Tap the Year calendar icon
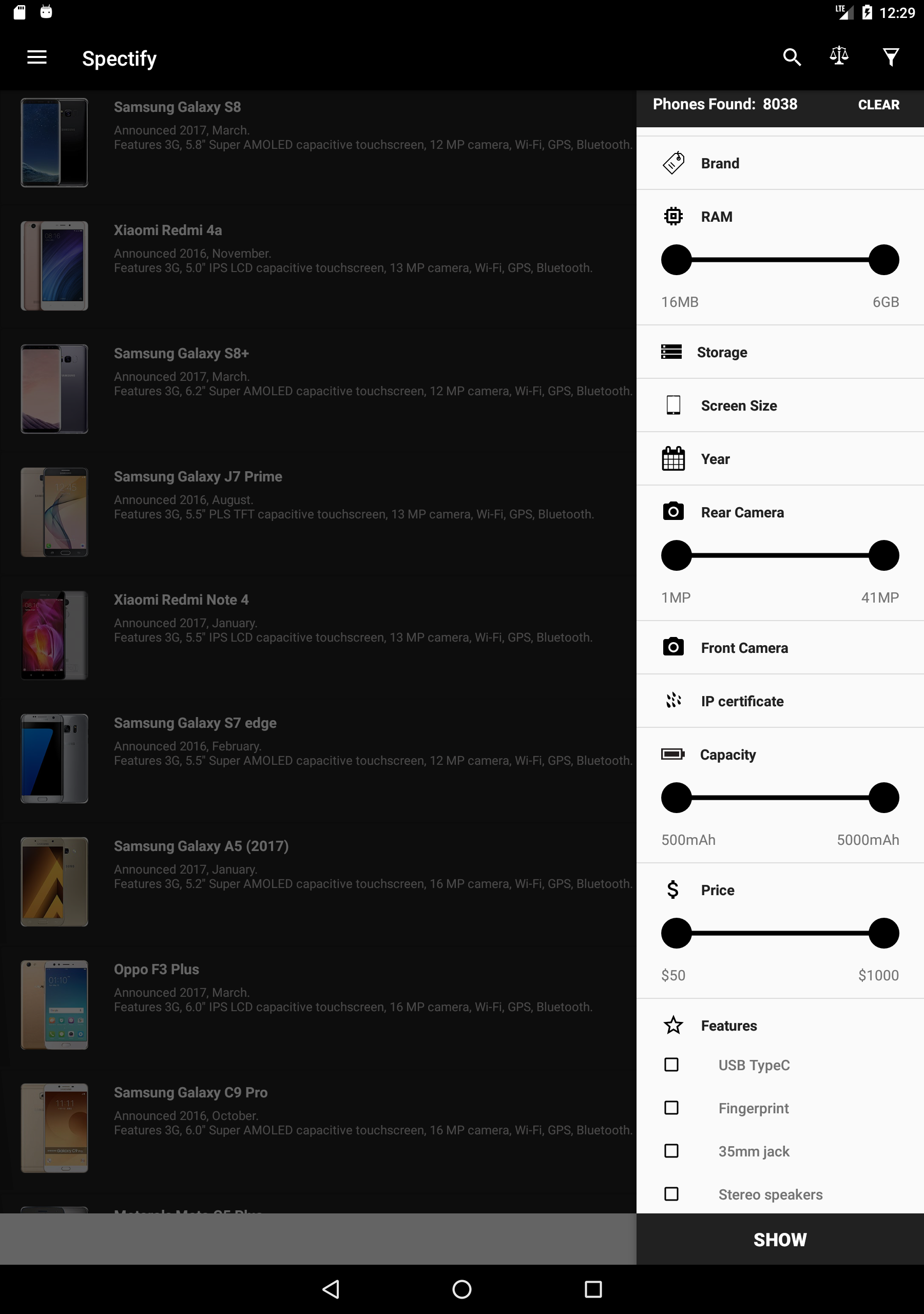924x1314 pixels. coord(673,458)
